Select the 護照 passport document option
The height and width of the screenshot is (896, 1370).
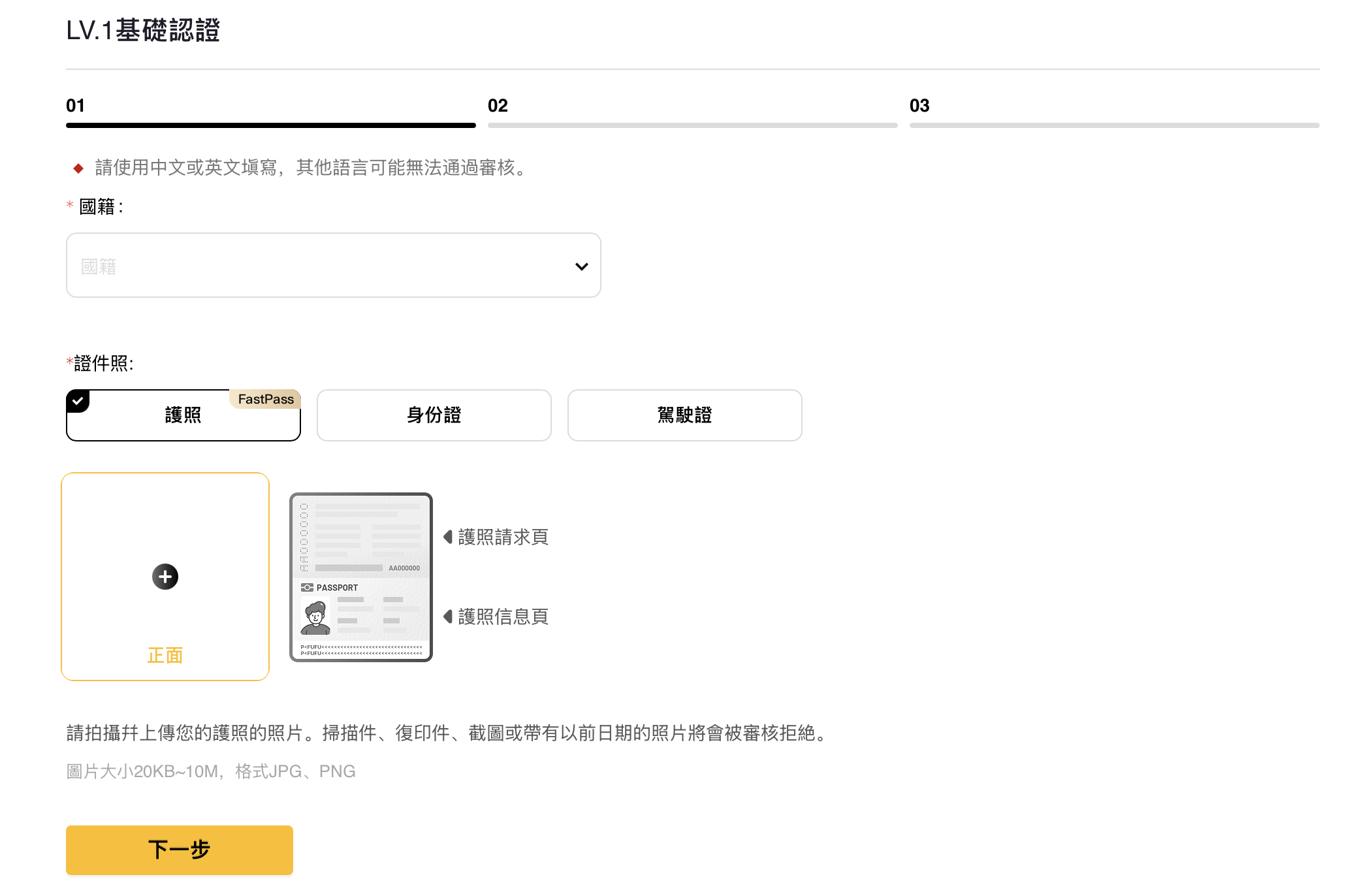pos(183,415)
